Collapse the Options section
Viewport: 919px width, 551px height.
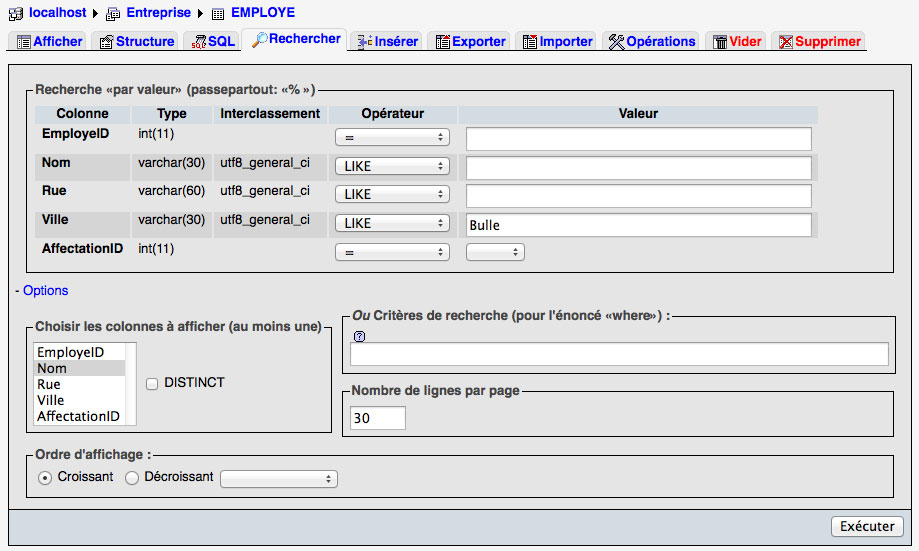click(45, 291)
